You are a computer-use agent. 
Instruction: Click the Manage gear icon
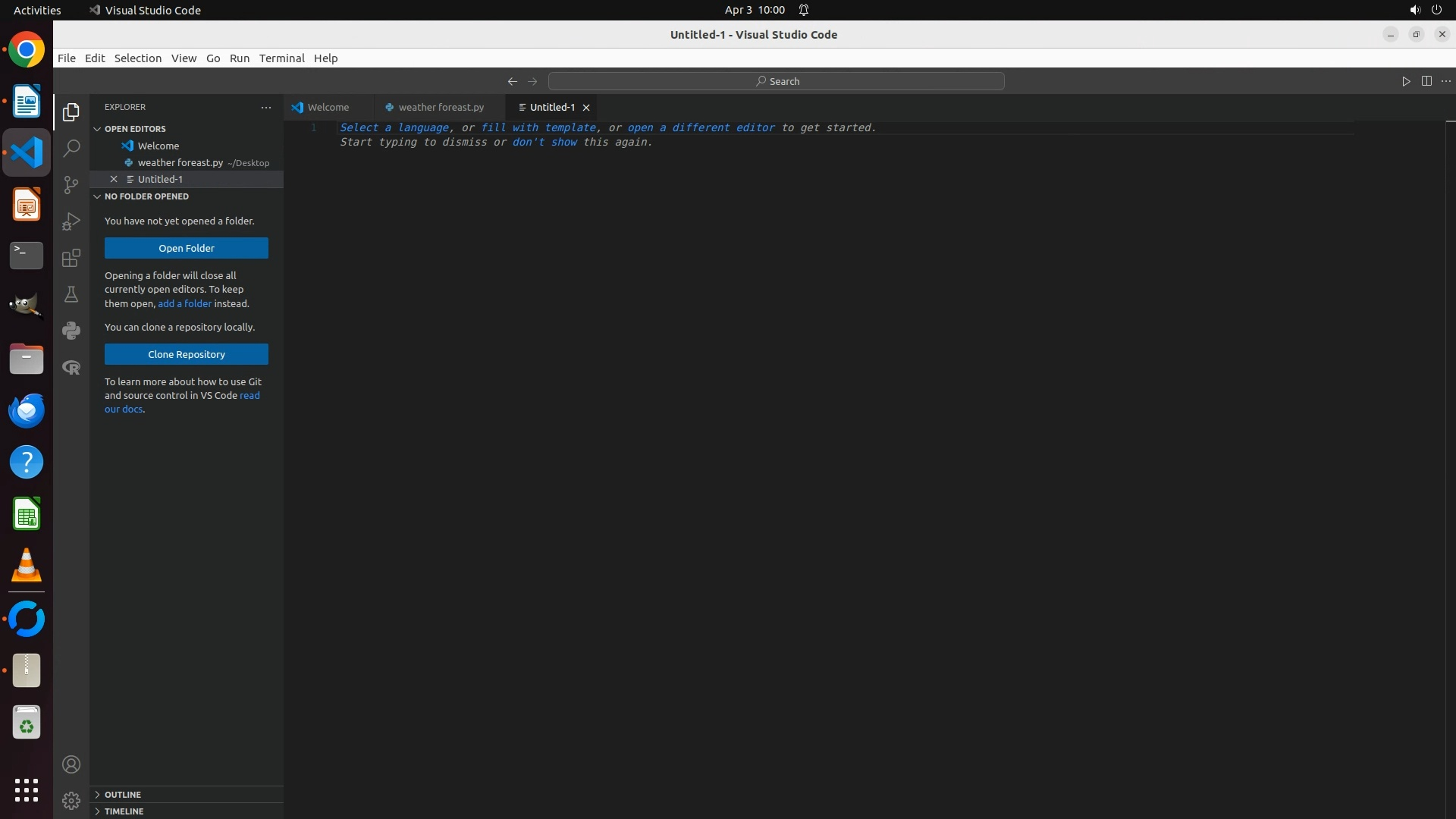[71, 801]
